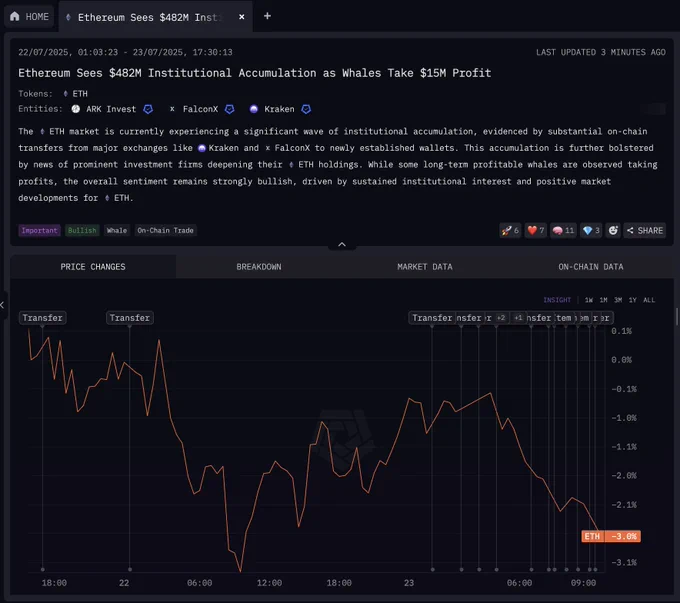React with the rocket emoji

[510, 230]
